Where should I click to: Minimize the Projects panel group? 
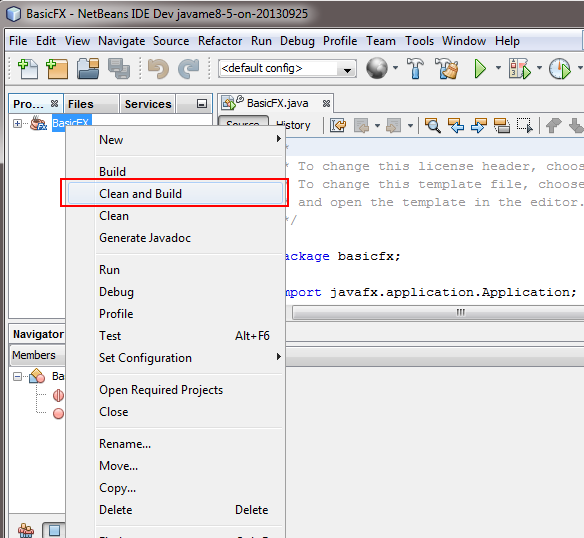pyautogui.click(x=201, y=104)
